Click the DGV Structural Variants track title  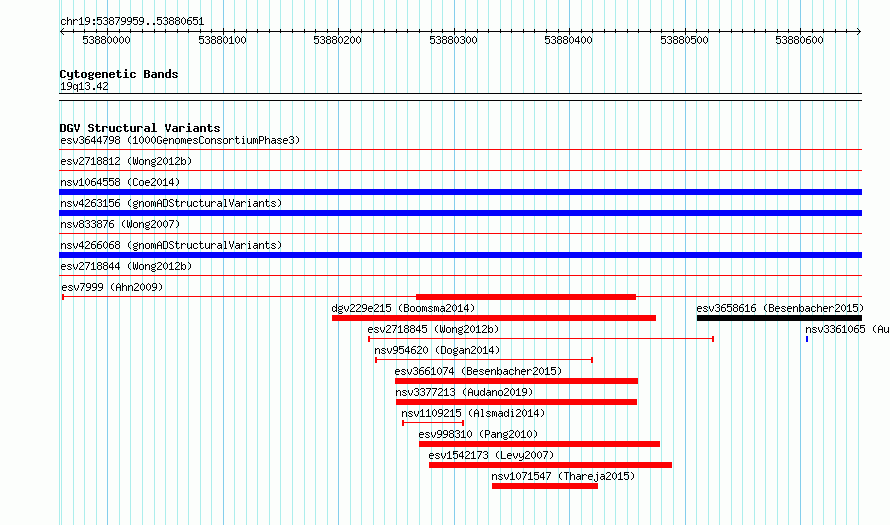pos(140,128)
